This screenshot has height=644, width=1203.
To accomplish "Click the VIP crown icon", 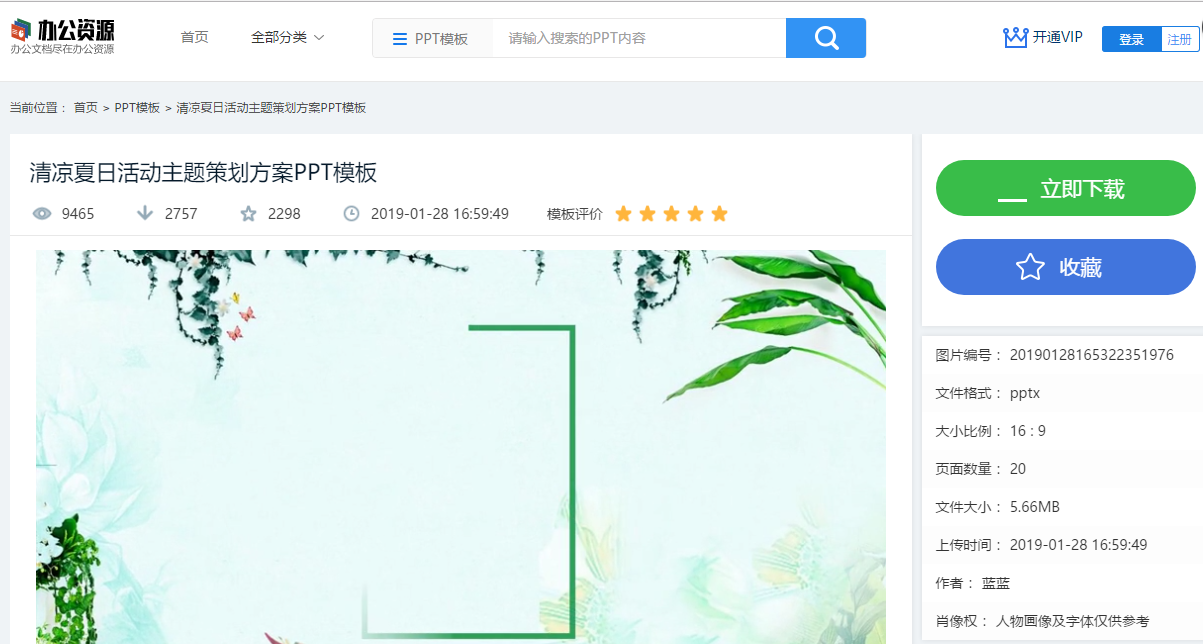I will [x=1016, y=38].
